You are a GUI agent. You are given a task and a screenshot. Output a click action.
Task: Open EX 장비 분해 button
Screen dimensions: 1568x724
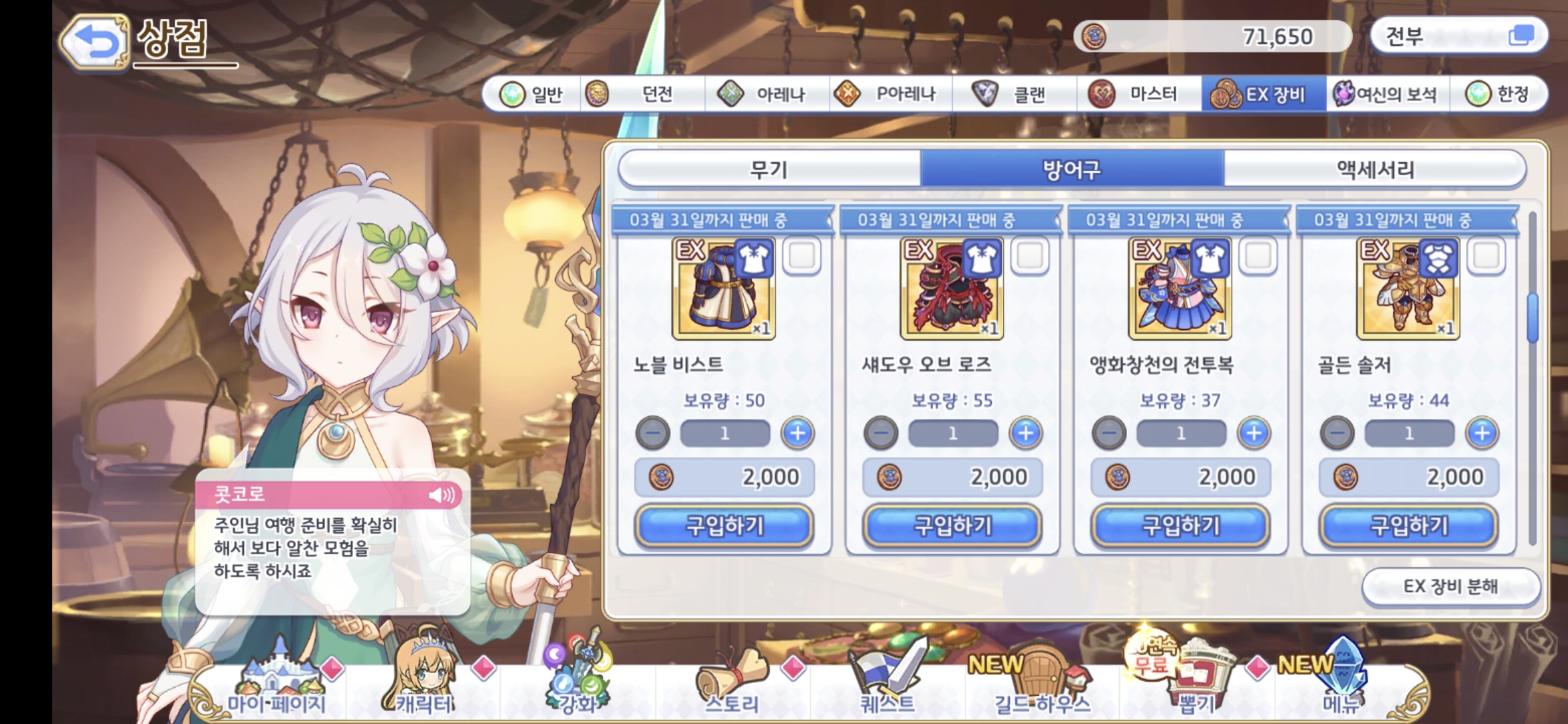(x=1451, y=587)
